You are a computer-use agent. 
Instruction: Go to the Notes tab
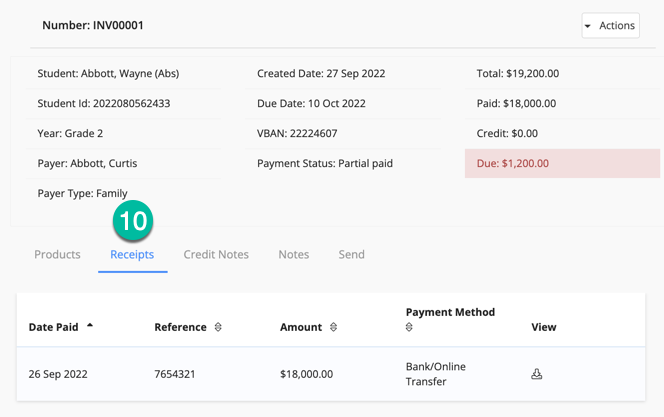tap(293, 255)
